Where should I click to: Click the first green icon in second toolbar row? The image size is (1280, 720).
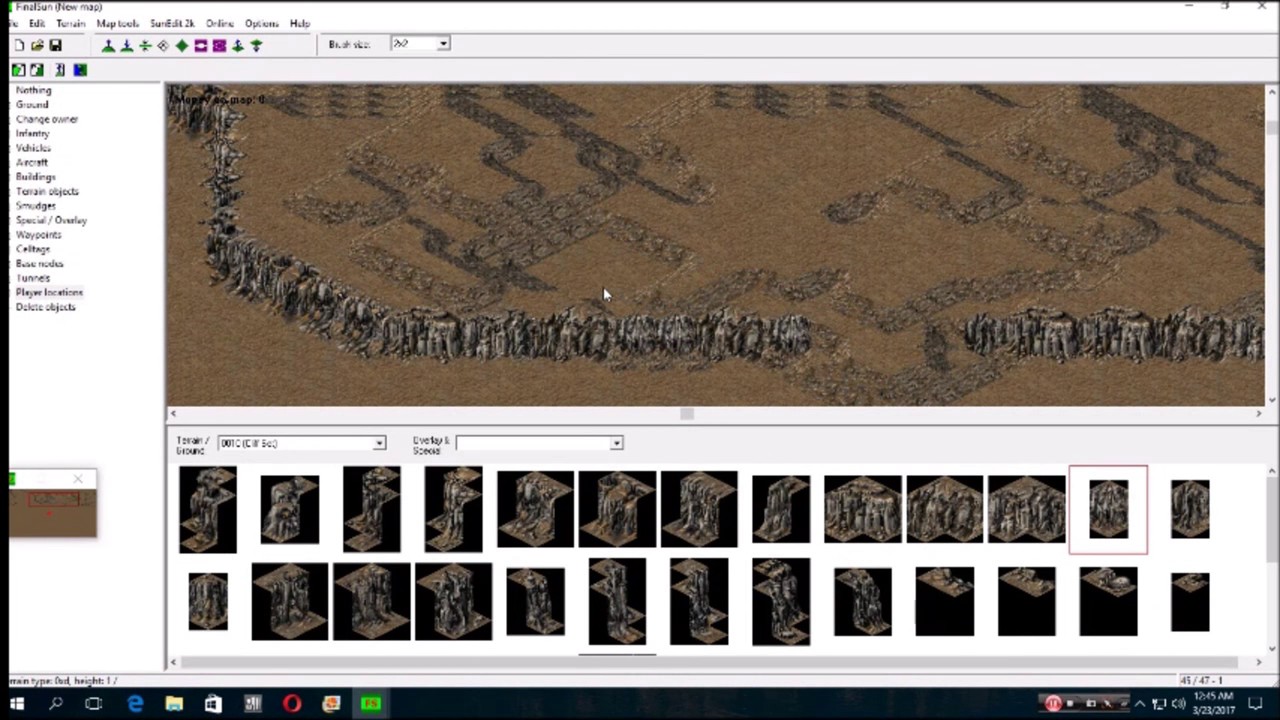[18, 70]
